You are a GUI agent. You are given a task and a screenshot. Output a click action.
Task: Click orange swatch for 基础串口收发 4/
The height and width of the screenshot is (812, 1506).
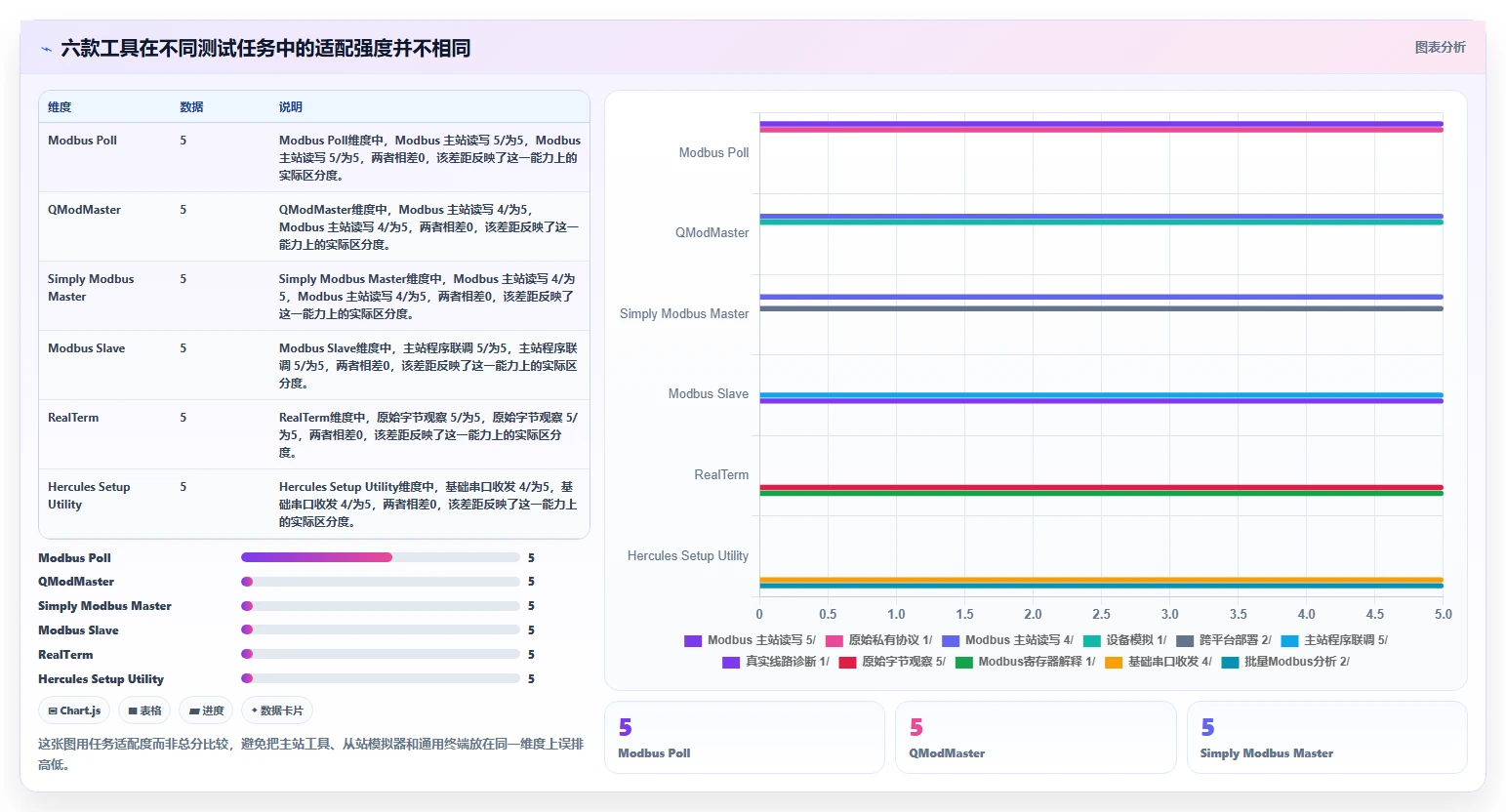coord(1114,662)
